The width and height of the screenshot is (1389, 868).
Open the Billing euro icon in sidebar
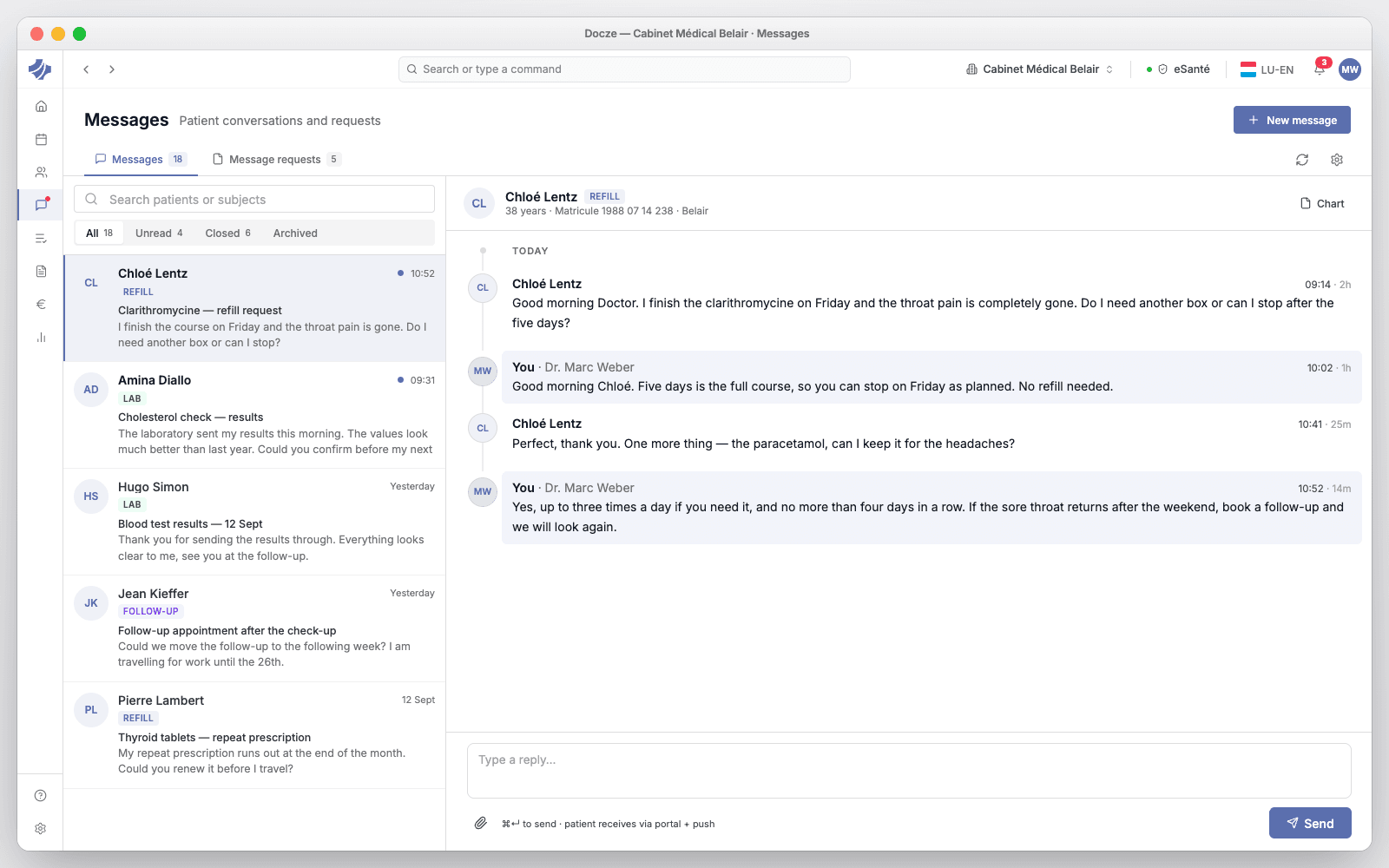(41, 304)
